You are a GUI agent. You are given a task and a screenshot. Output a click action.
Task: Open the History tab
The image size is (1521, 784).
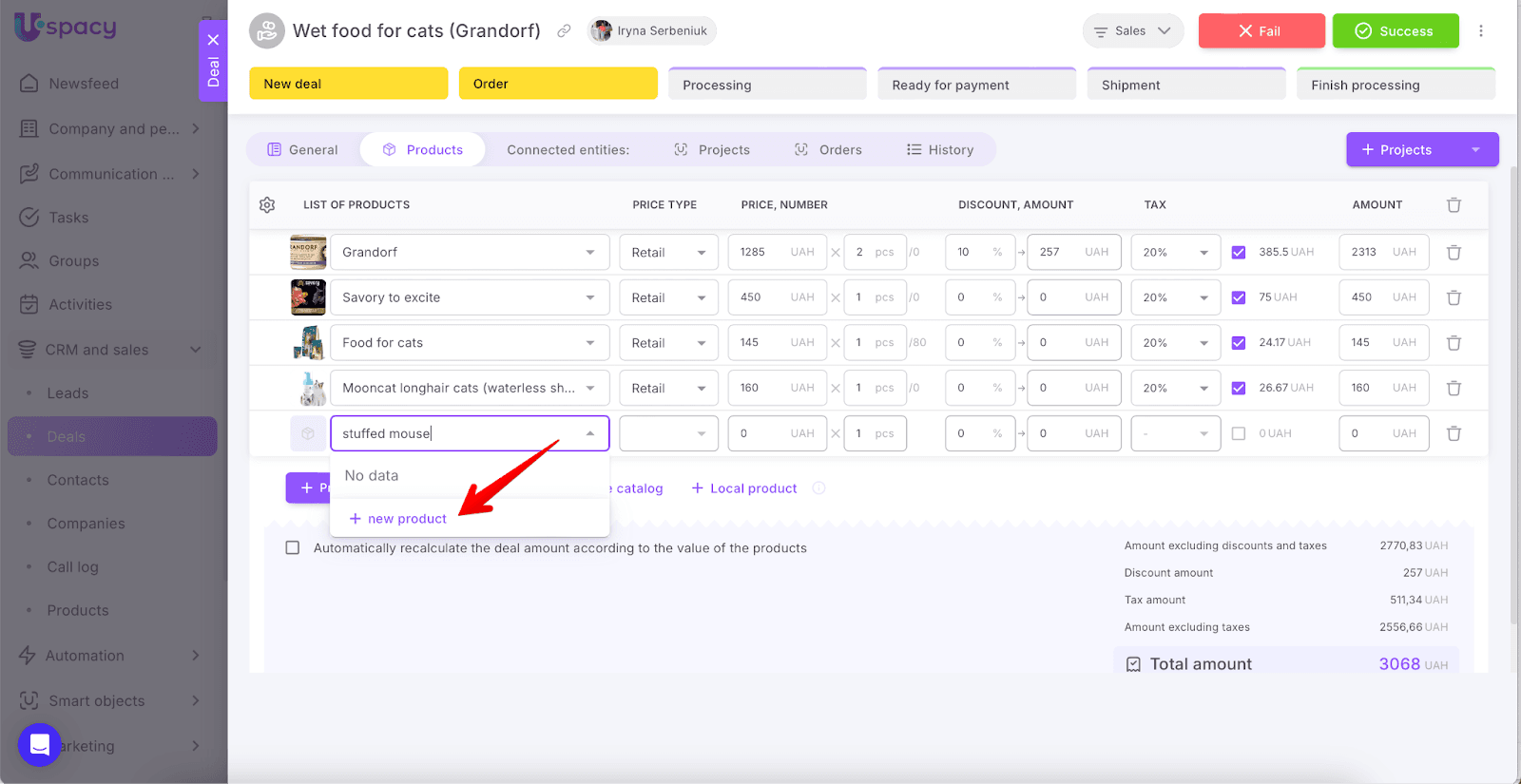click(939, 150)
